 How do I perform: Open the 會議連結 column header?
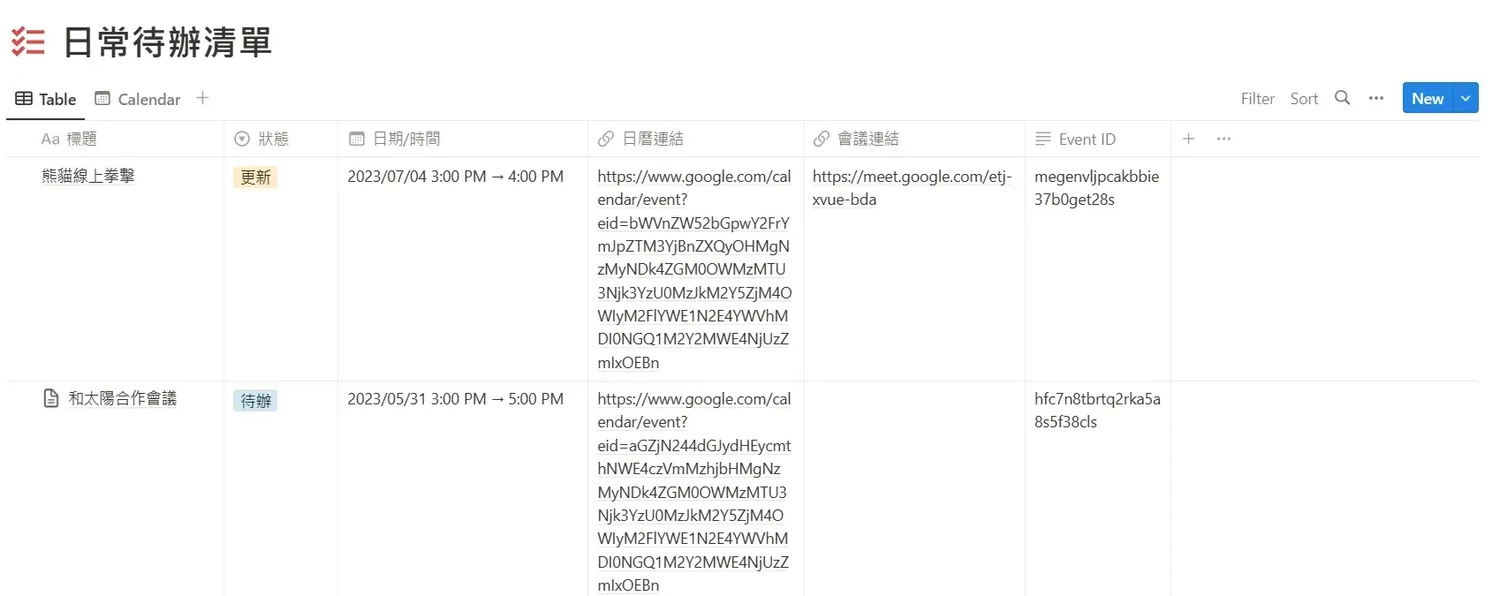coord(914,139)
